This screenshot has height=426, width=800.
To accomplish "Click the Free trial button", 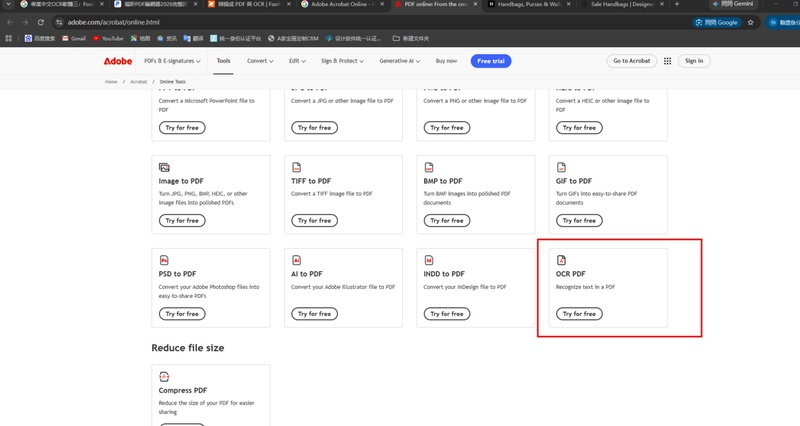I will (x=491, y=61).
